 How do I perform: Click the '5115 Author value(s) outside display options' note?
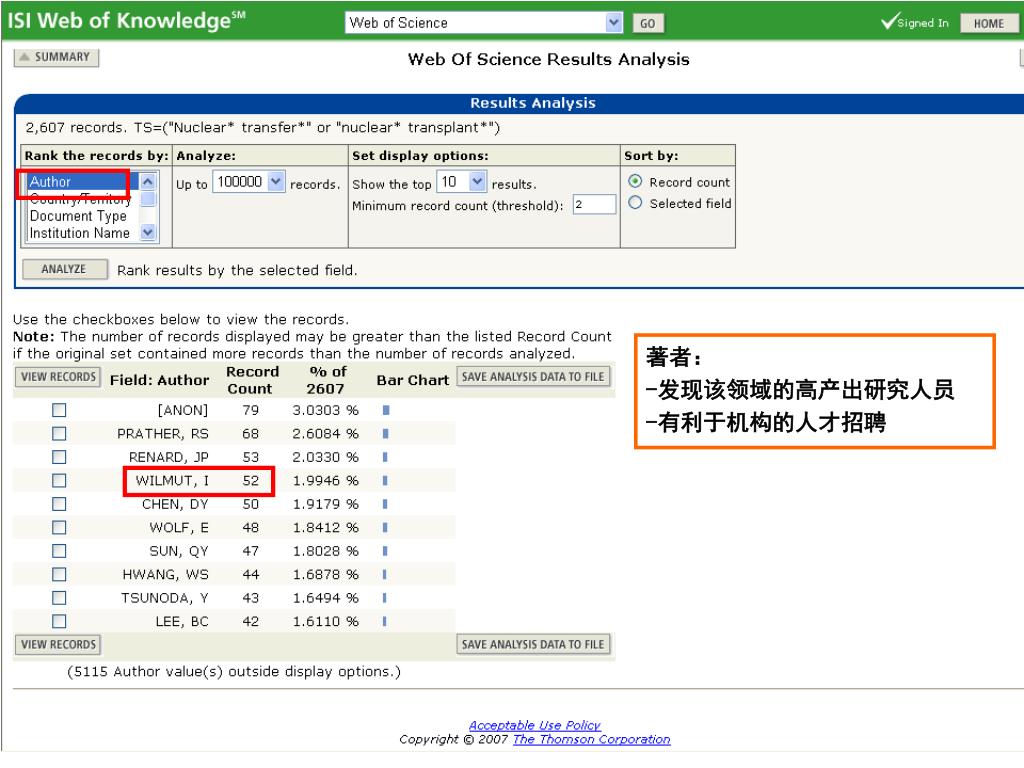(234, 671)
